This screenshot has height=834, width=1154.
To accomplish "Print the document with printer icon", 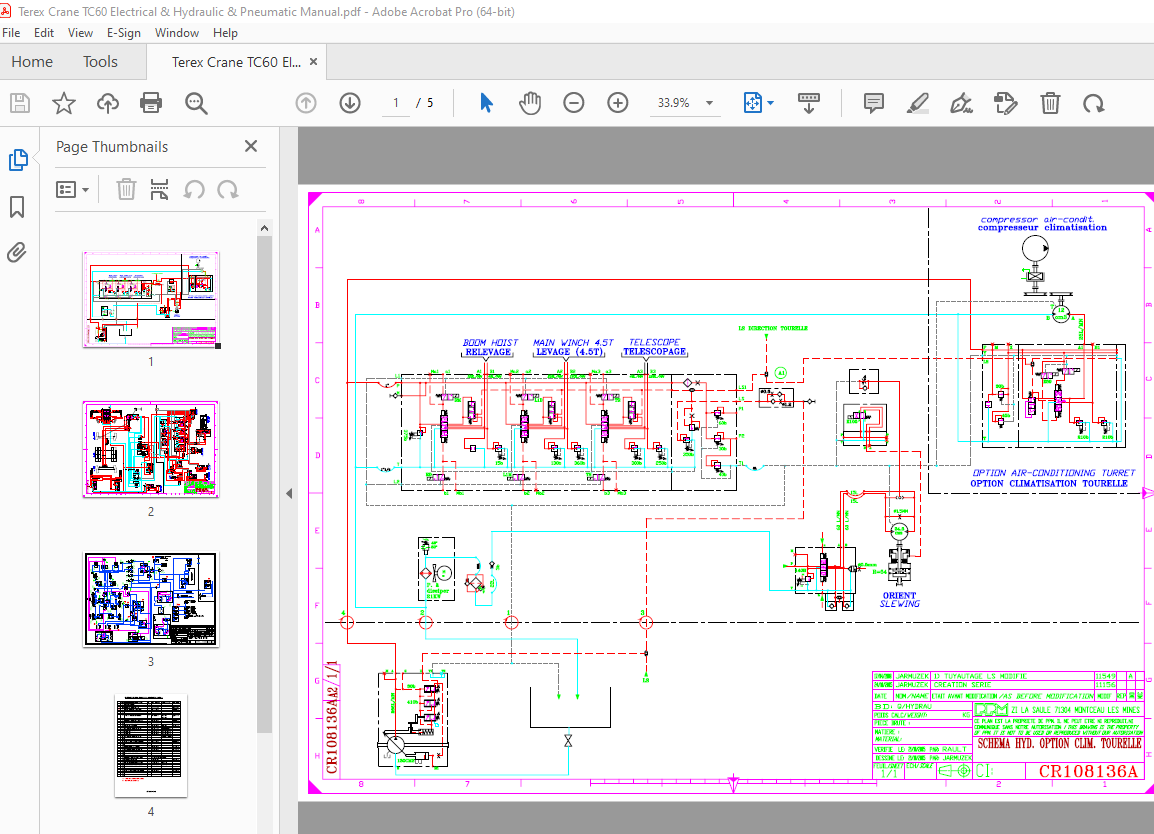I will 151,103.
